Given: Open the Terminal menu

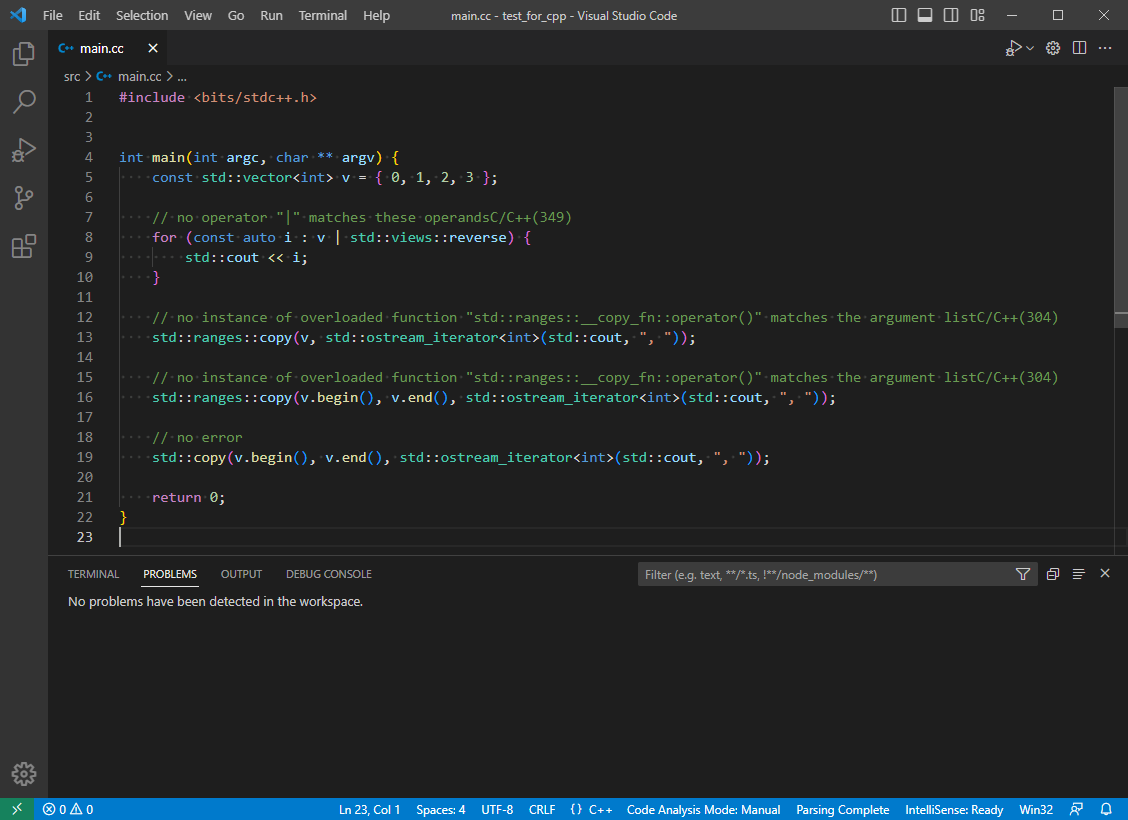Looking at the screenshot, I should pyautogui.click(x=322, y=15).
